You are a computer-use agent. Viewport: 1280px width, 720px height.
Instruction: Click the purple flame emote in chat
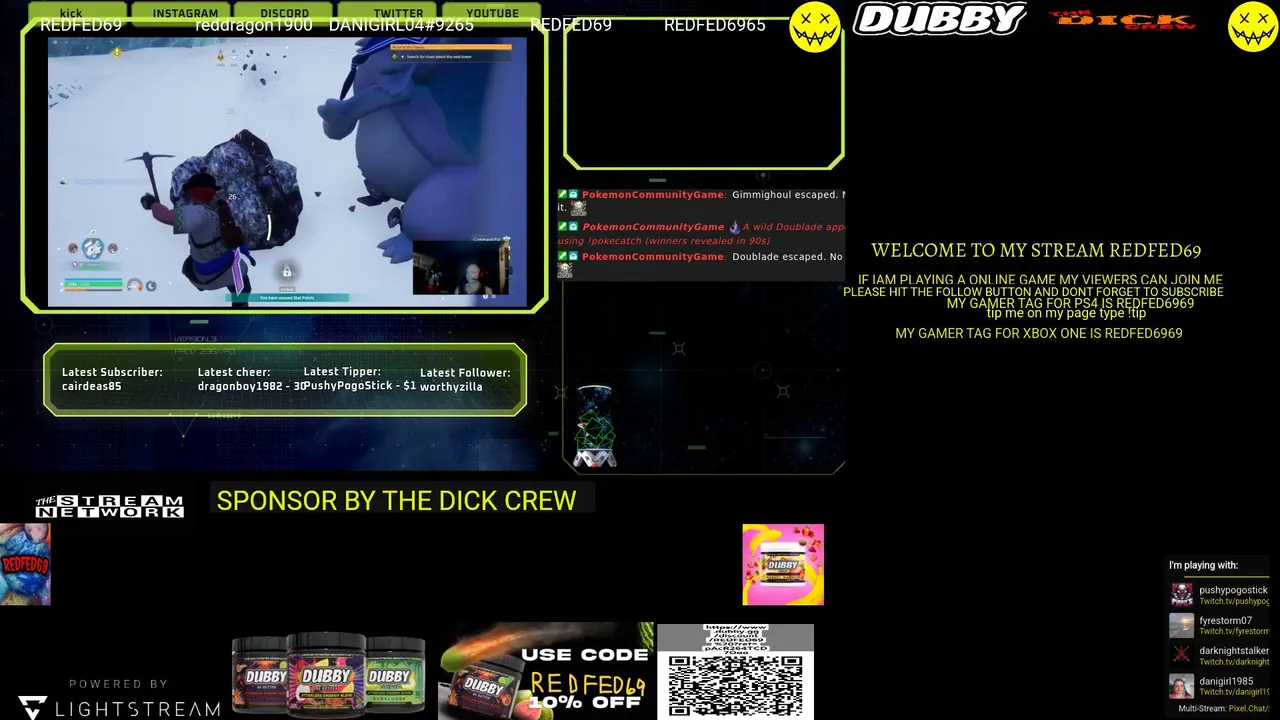click(735, 227)
